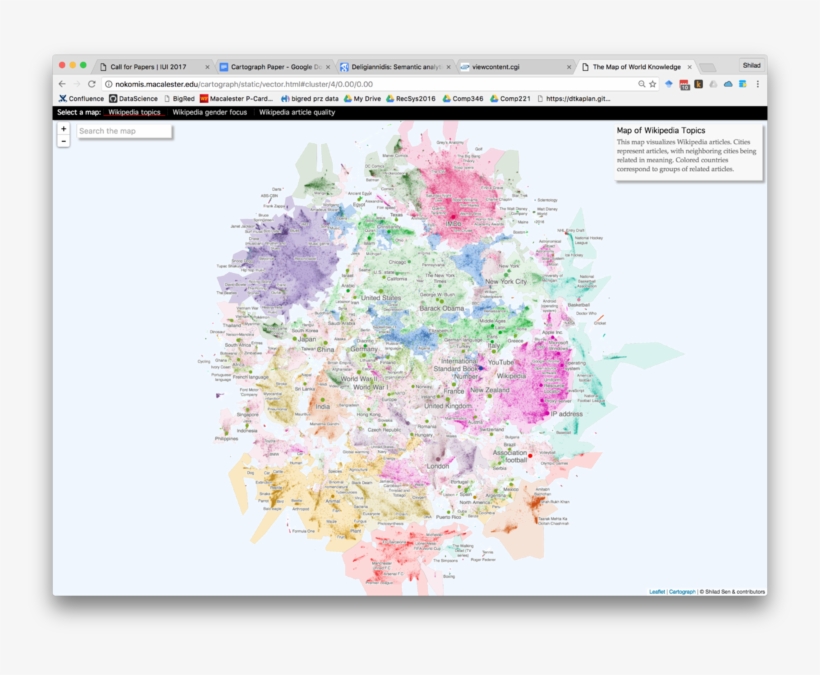The image size is (820, 675).
Task: Open a new tab with the new-tab button
Action: tap(708, 67)
